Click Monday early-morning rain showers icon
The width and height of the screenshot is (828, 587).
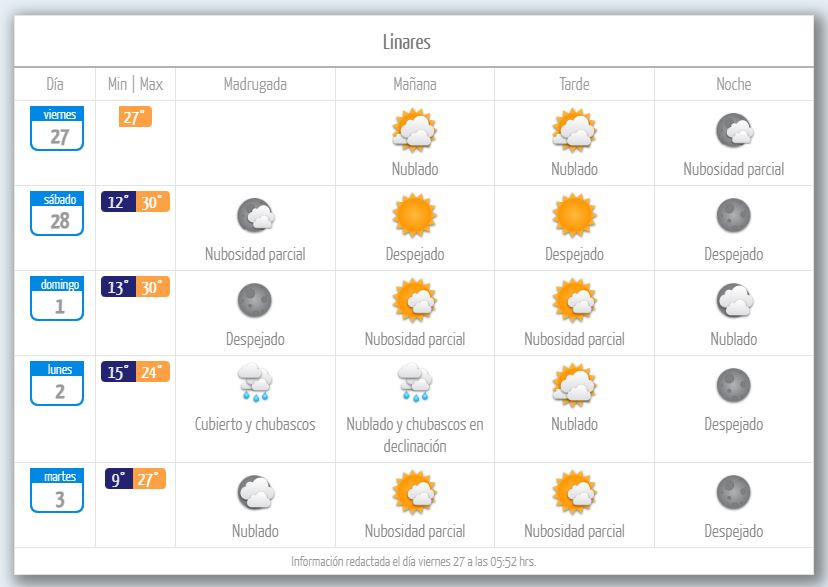[x=254, y=384]
